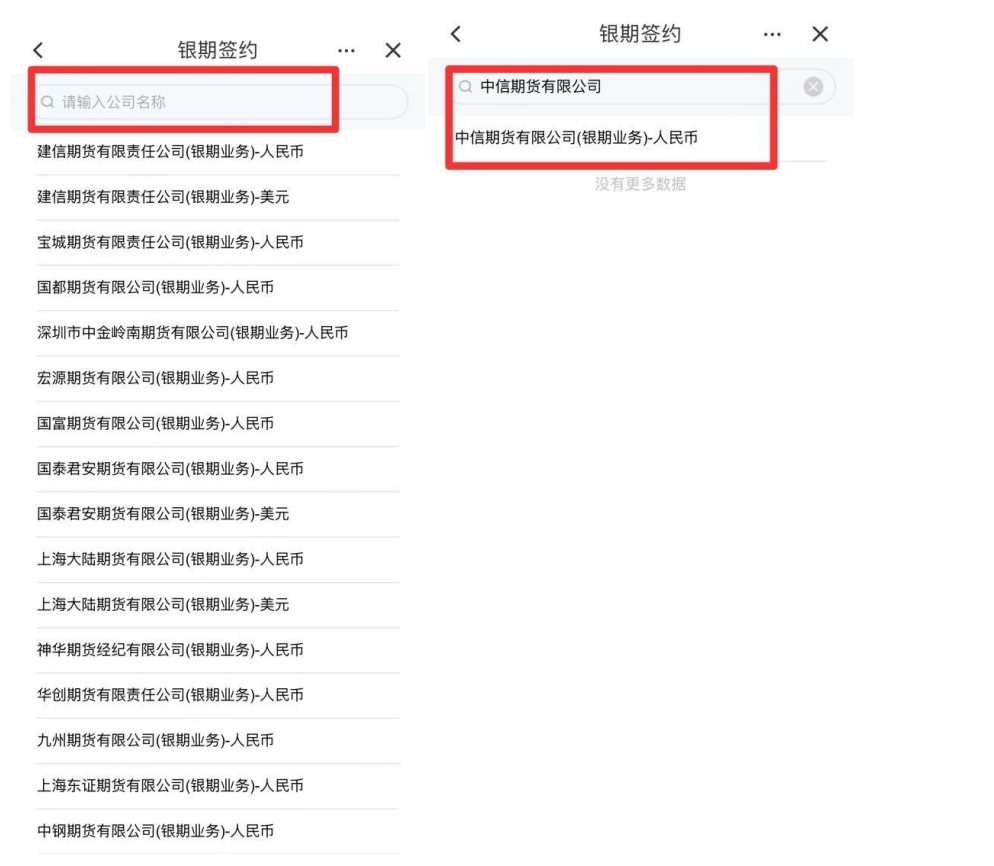The height and width of the screenshot is (866, 994).
Task: Go back using right screen's back arrow
Action: (456, 34)
